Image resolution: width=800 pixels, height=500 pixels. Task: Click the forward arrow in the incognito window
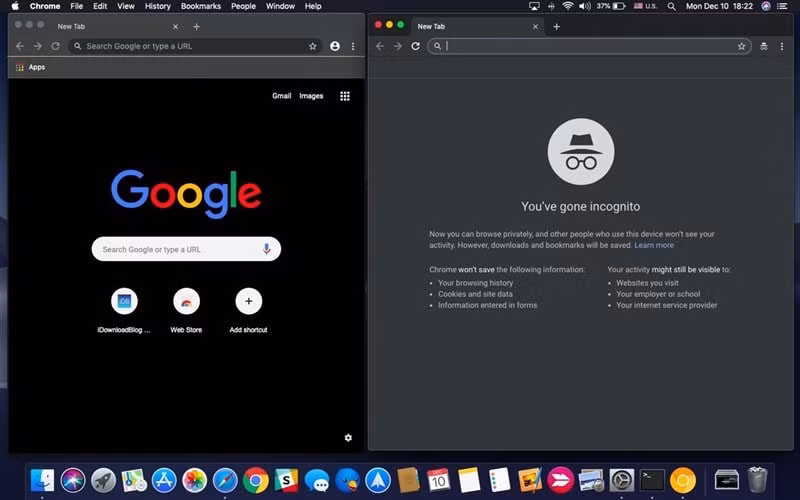(x=397, y=46)
